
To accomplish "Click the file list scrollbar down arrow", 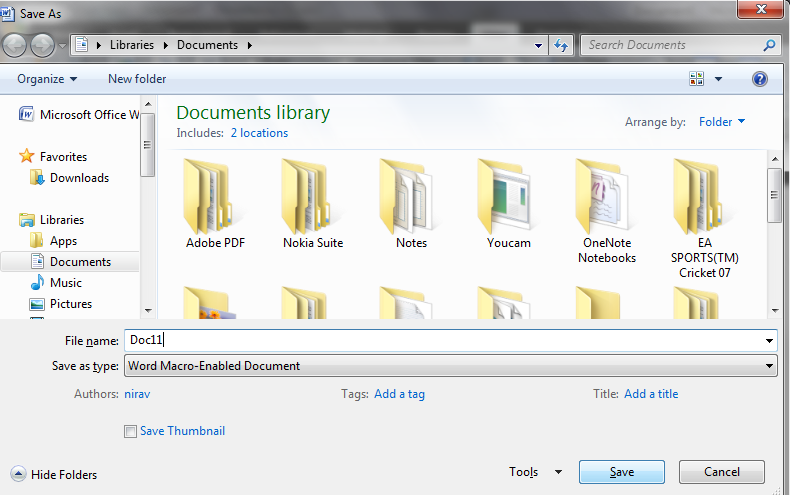I will [775, 311].
